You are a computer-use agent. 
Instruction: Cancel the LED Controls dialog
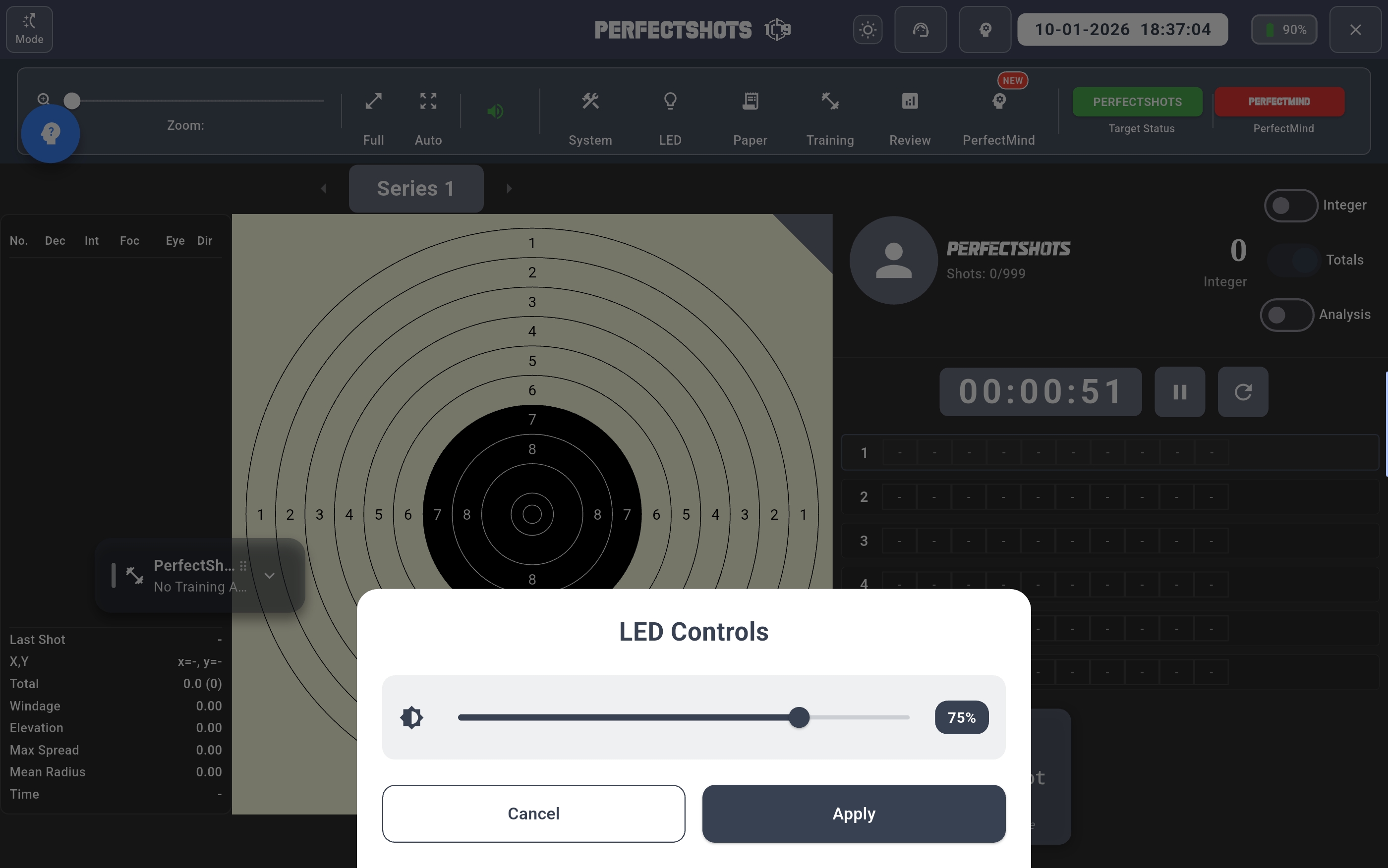(533, 814)
